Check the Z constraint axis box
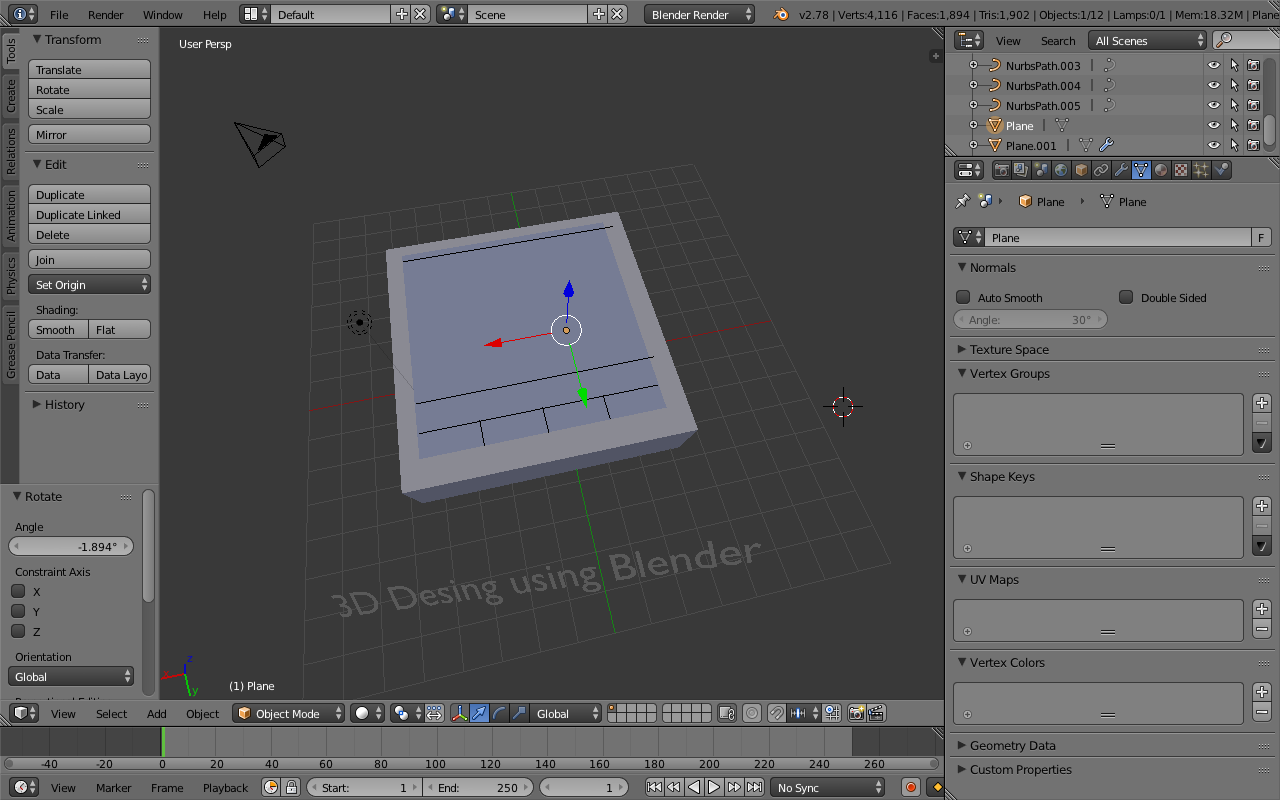 tap(18, 631)
